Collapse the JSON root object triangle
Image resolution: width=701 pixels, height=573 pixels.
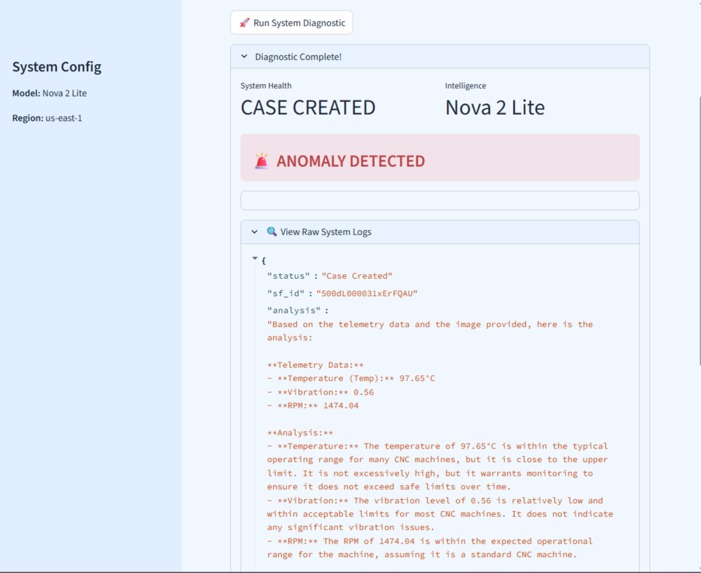tap(255, 258)
